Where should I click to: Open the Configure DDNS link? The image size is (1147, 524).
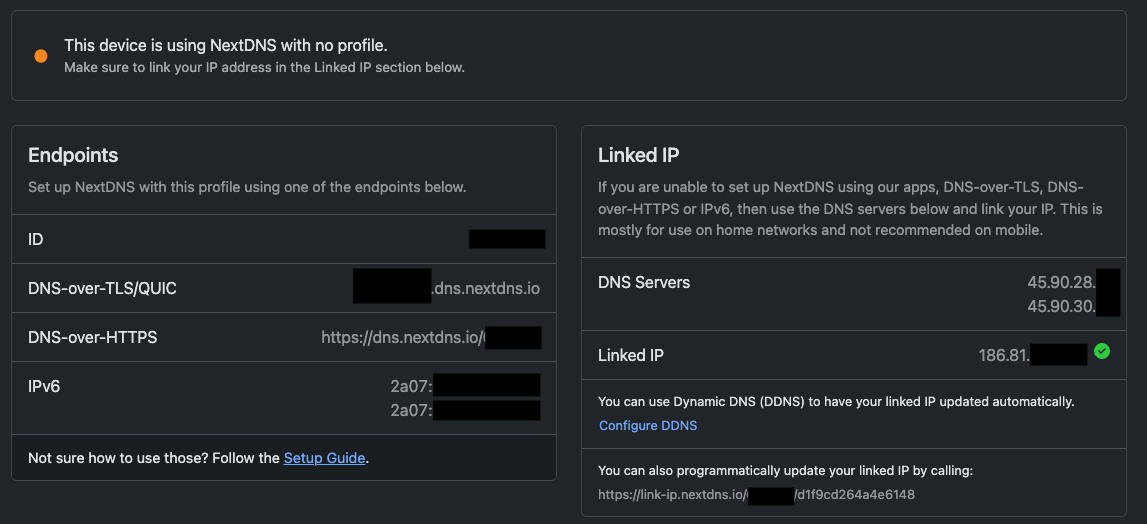[648, 425]
